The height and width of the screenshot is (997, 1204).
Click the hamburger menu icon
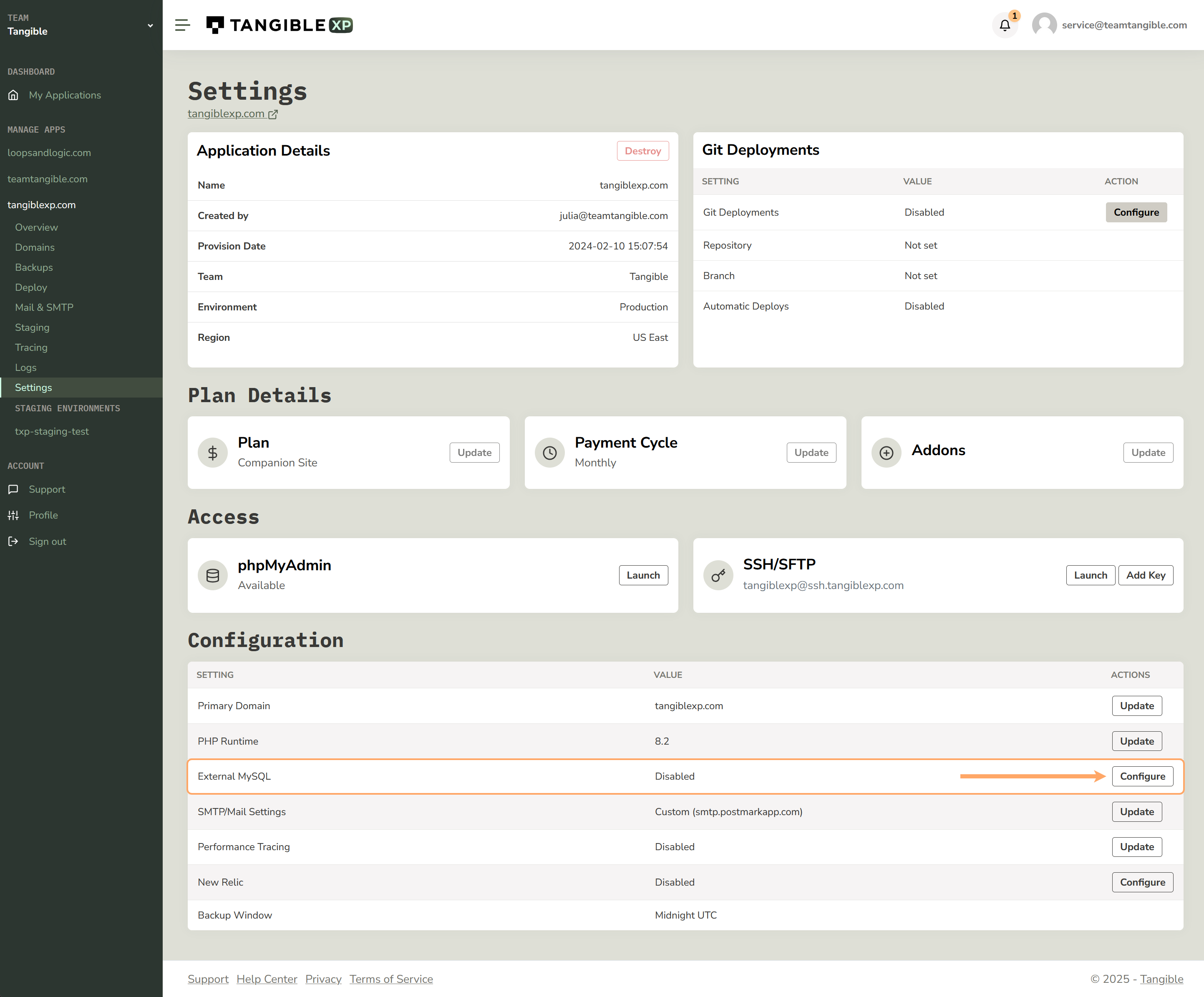[182, 25]
